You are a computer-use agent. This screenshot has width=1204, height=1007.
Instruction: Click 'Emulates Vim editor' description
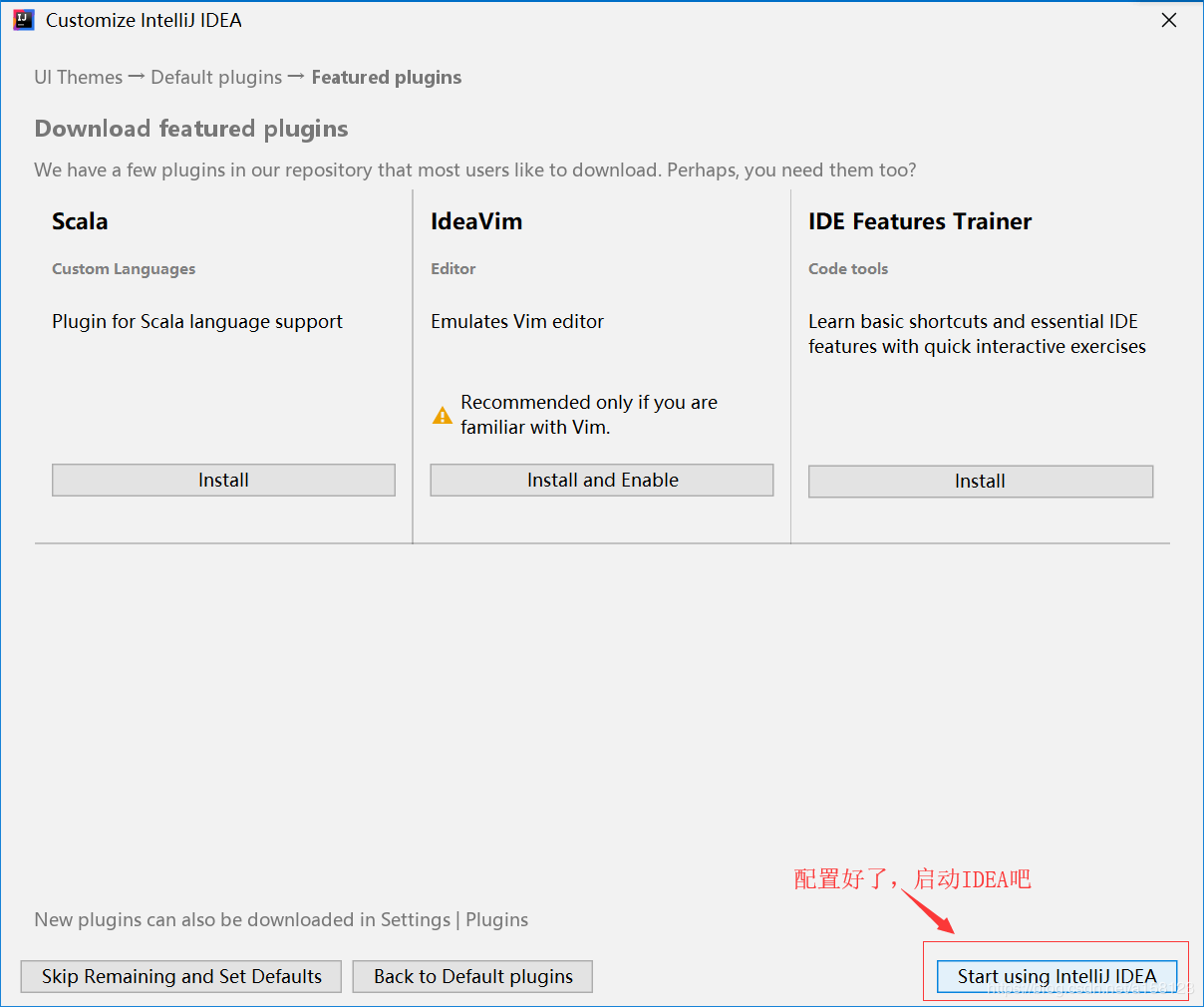click(x=517, y=321)
